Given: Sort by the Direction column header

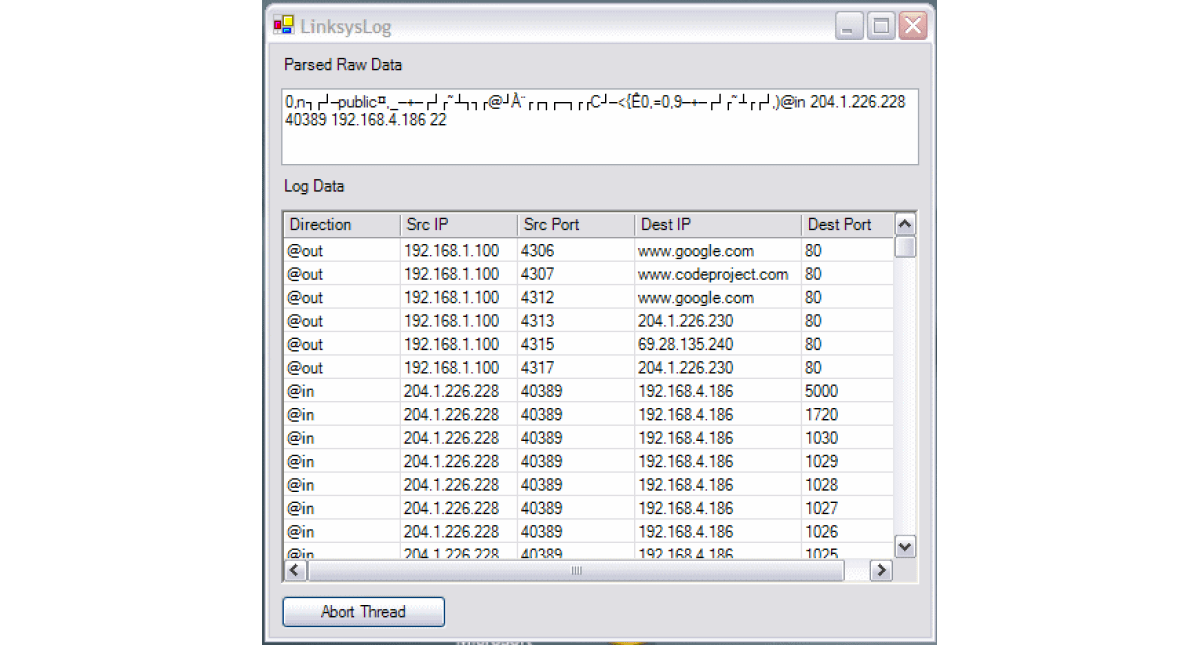Looking at the screenshot, I should tap(341, 225).
